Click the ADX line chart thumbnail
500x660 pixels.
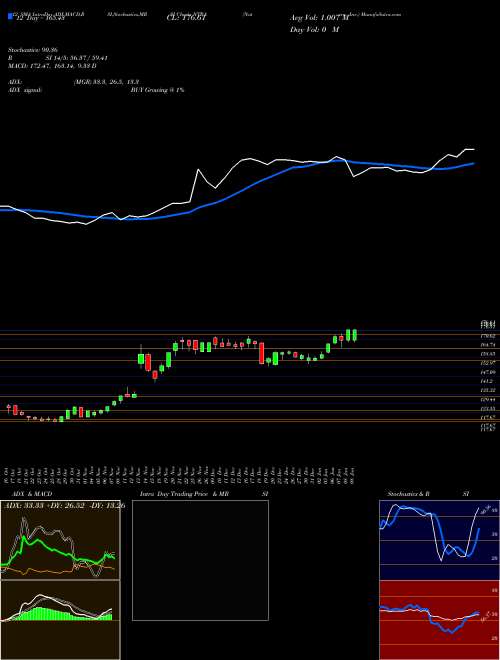[x=60, y=540]
